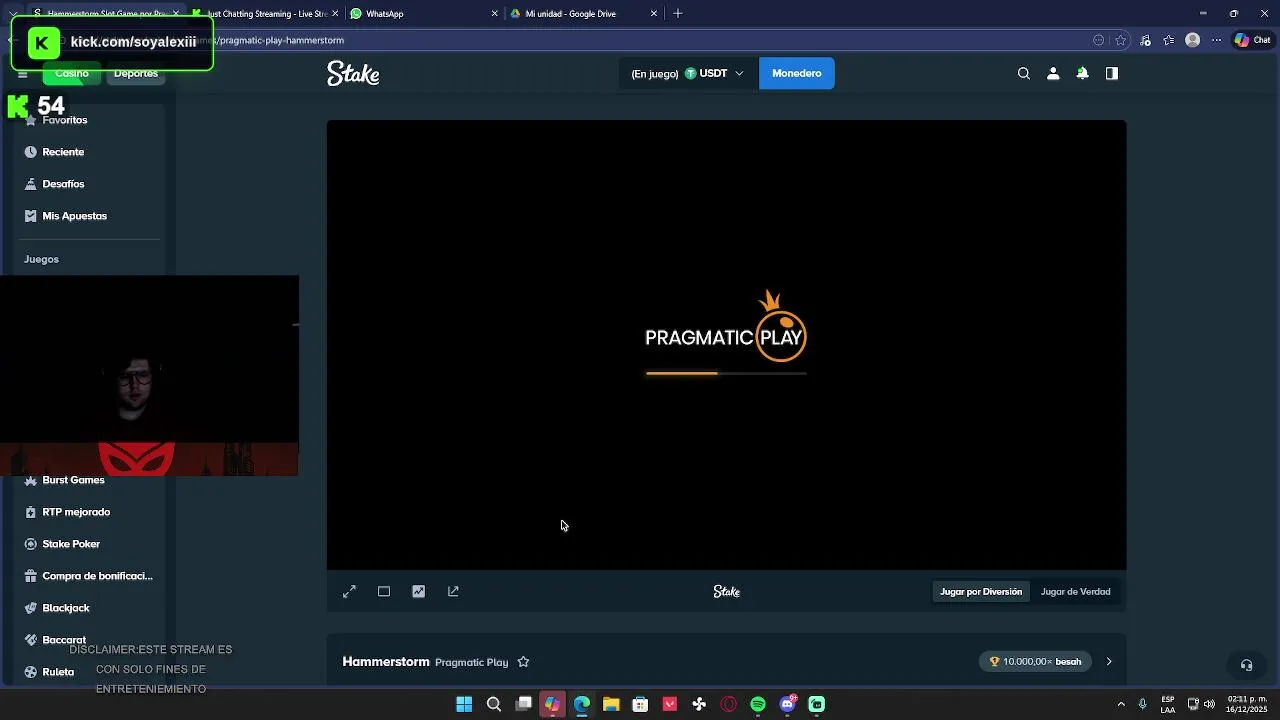Open live stats chart icon
This screenshot has height=720, width=1280.
[418, 592]
